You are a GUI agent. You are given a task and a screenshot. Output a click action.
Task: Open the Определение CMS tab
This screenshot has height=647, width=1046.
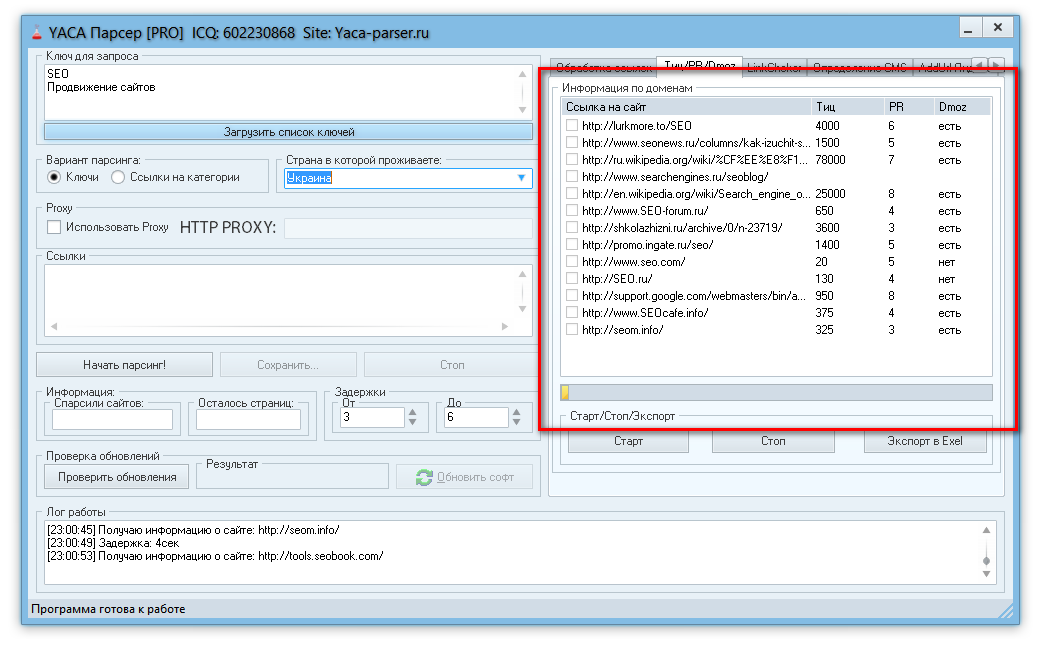tap(860, 68)
